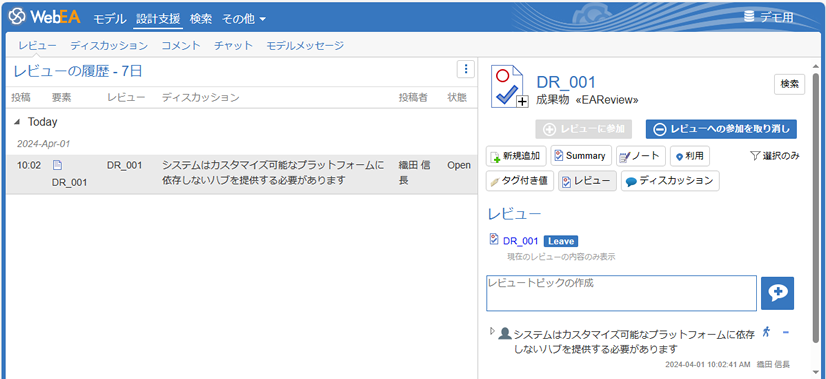Click the 2024-Apr-01 date label
Viewport: 826px width, 379px height.
(x=44, y=143)
